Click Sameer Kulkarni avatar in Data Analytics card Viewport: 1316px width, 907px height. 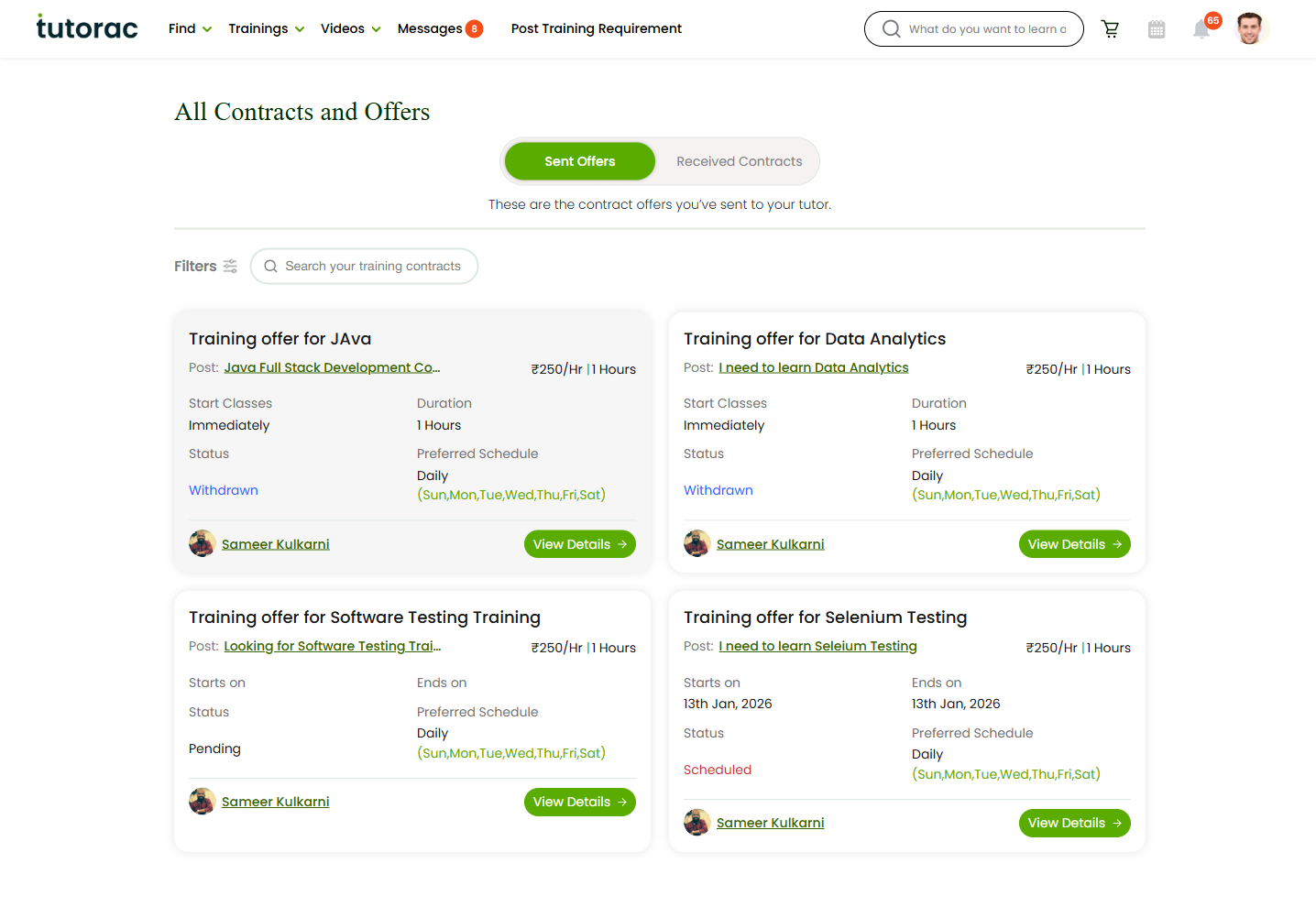coord(696,543)
